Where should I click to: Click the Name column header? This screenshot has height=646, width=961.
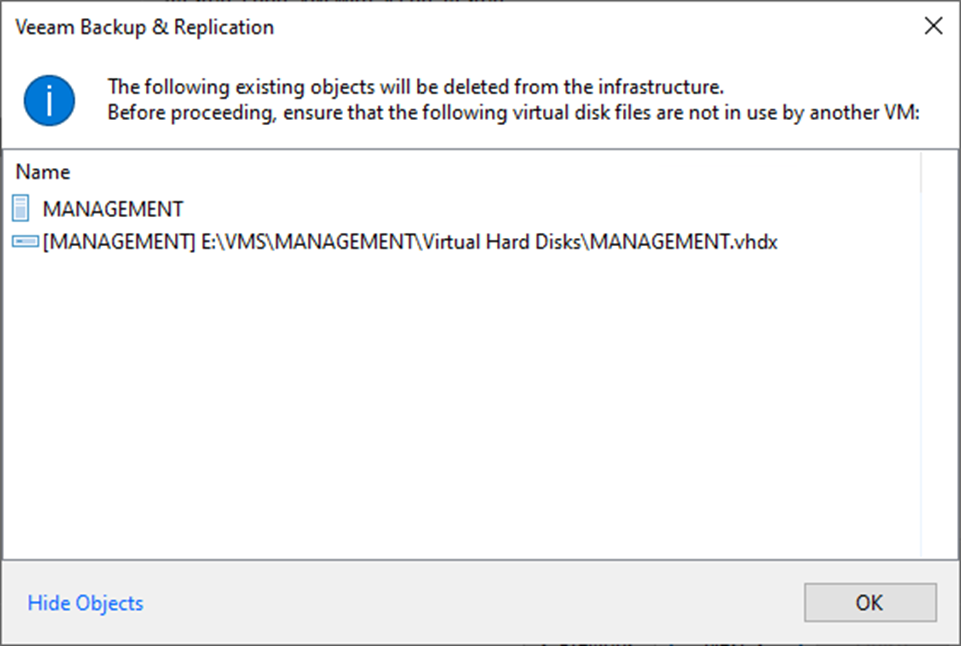tap(43, 172)
